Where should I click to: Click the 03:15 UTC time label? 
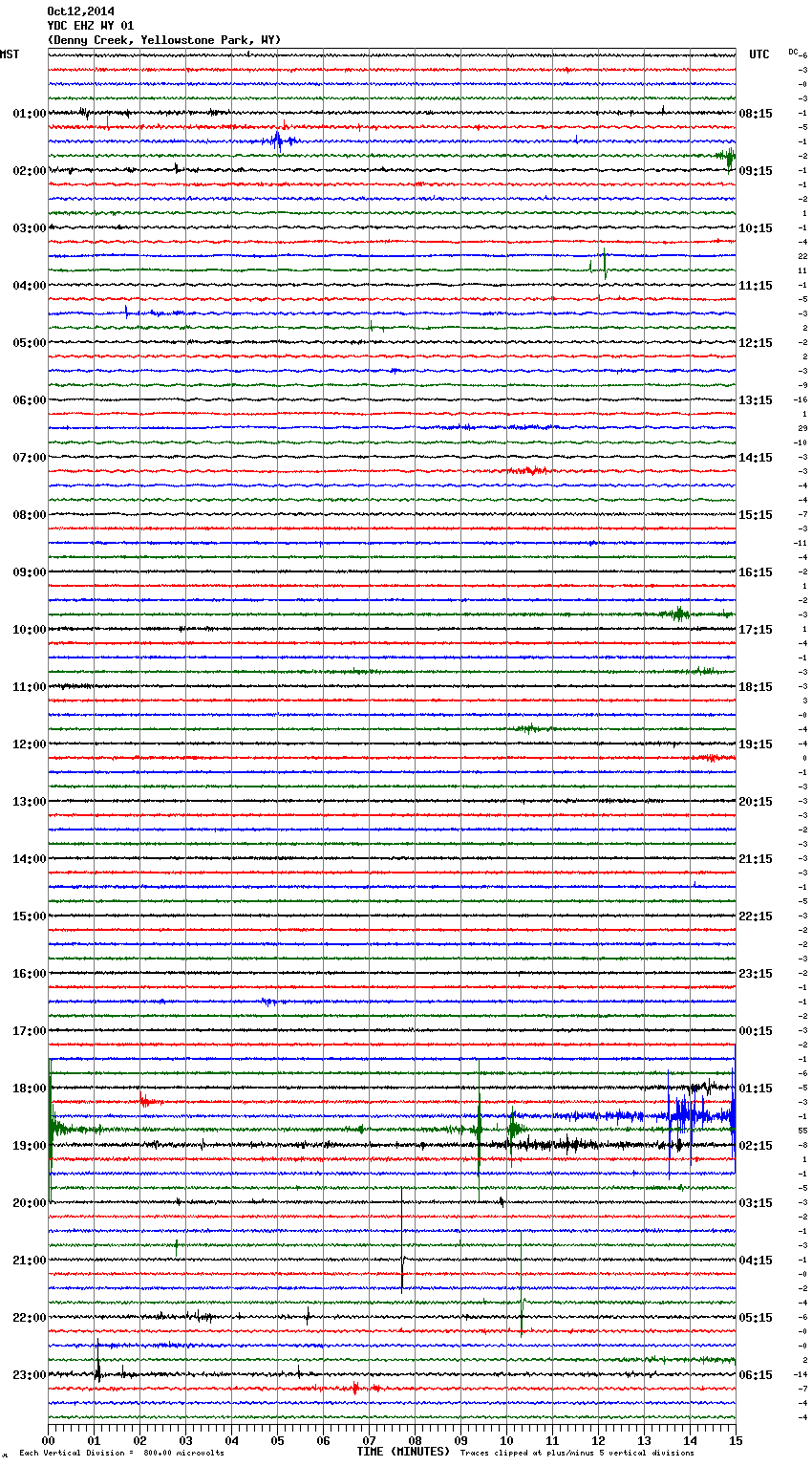(x=756, y=1203)
